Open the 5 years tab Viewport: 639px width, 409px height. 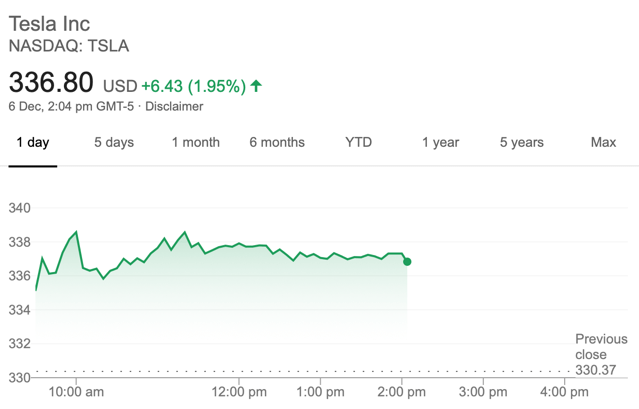521,142
